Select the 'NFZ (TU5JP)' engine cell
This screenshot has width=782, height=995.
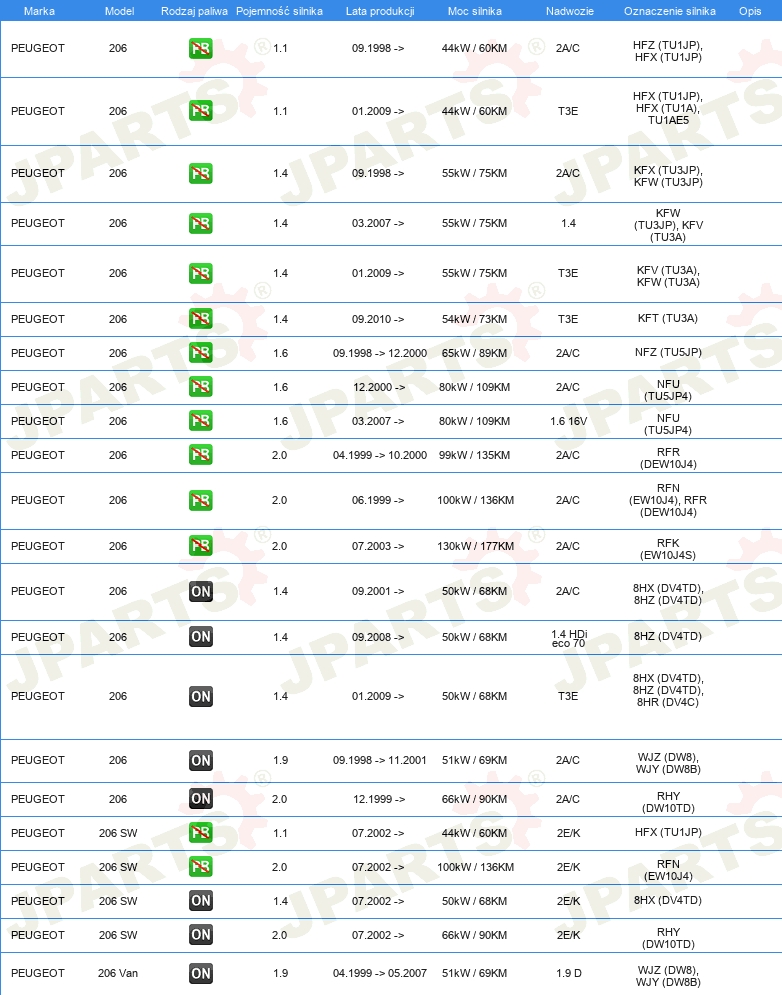668,352
